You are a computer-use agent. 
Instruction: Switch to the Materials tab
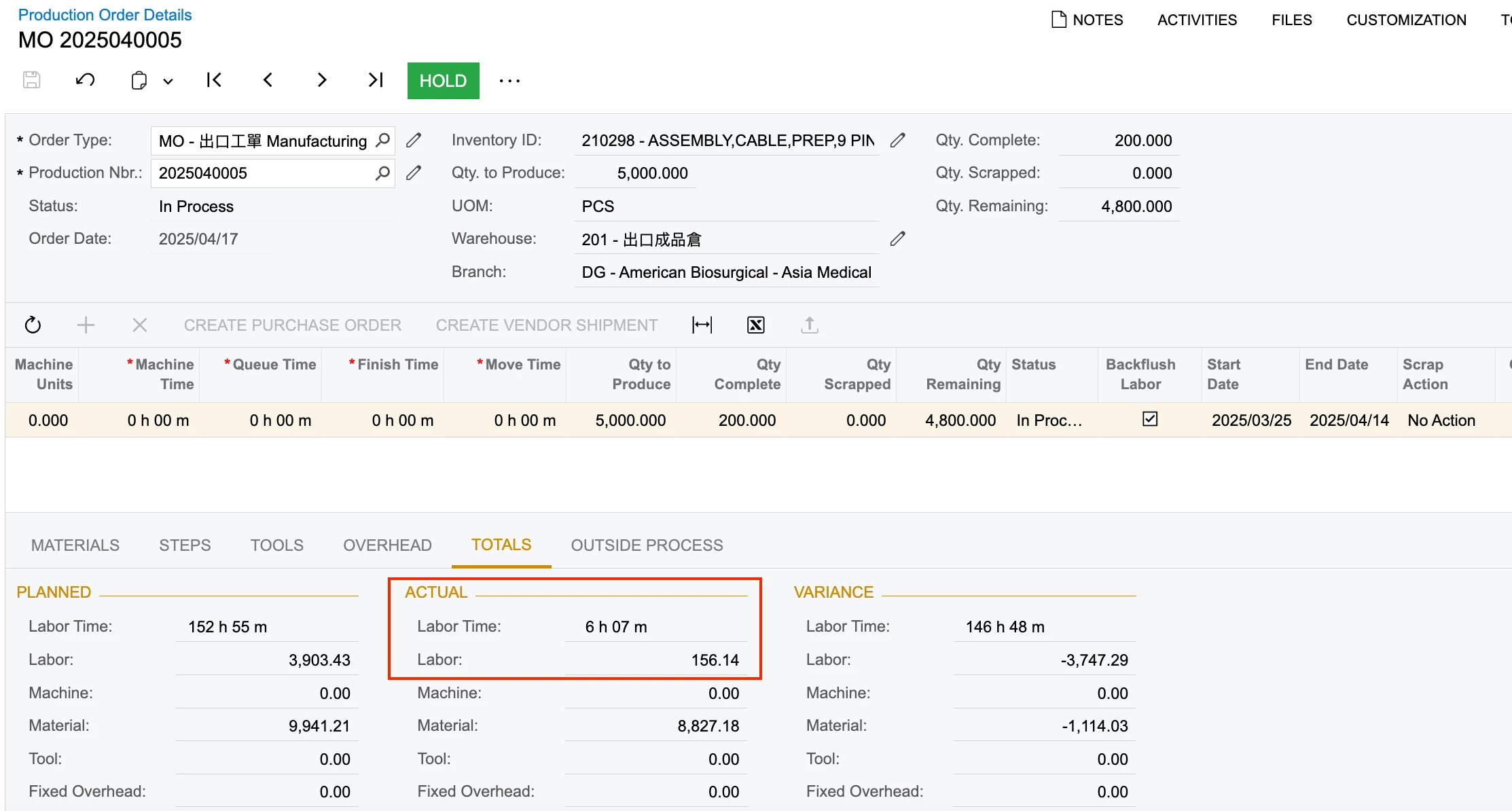pos(75,545)
